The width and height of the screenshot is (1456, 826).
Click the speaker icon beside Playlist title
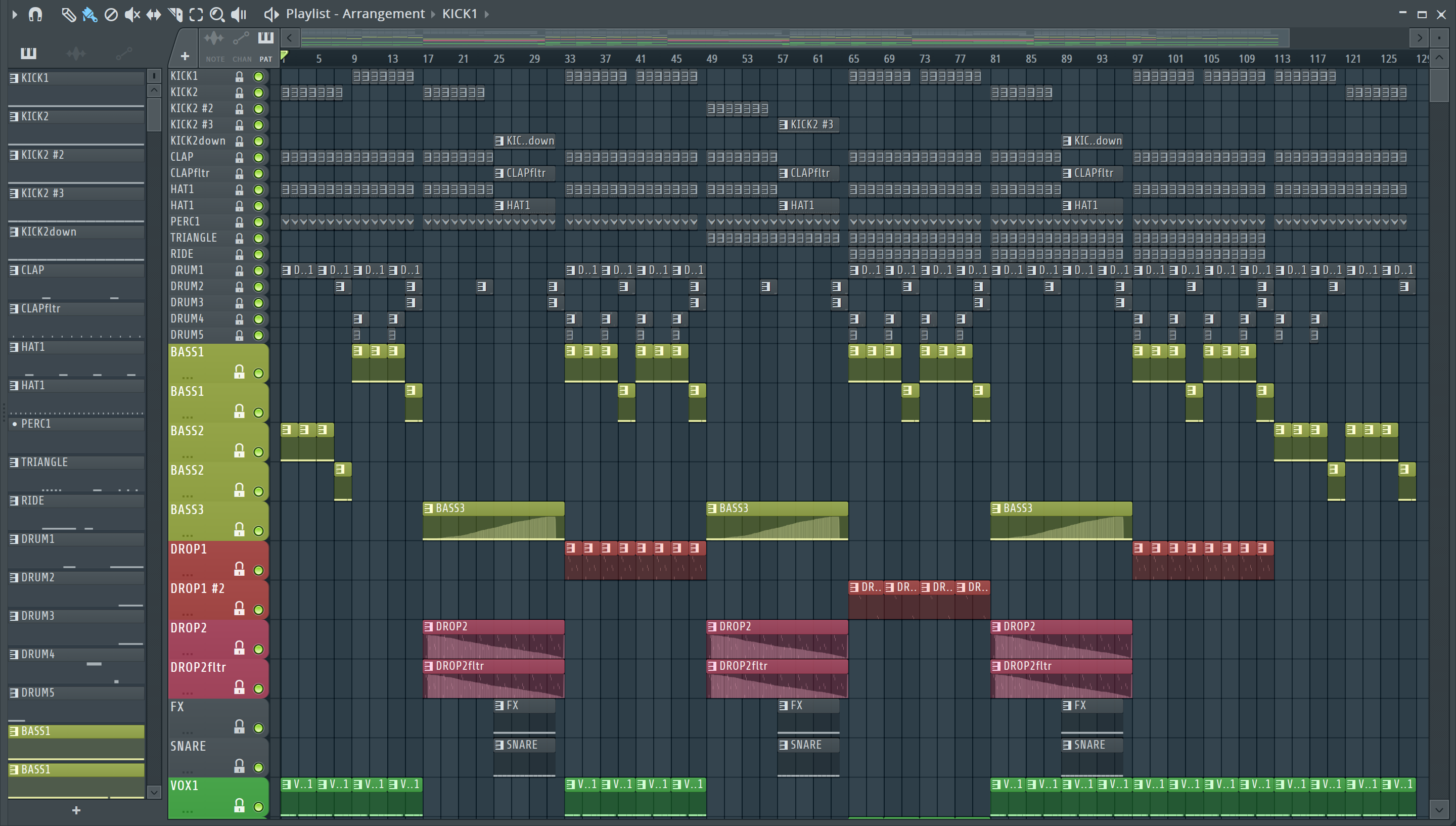[x=271, y=14]
